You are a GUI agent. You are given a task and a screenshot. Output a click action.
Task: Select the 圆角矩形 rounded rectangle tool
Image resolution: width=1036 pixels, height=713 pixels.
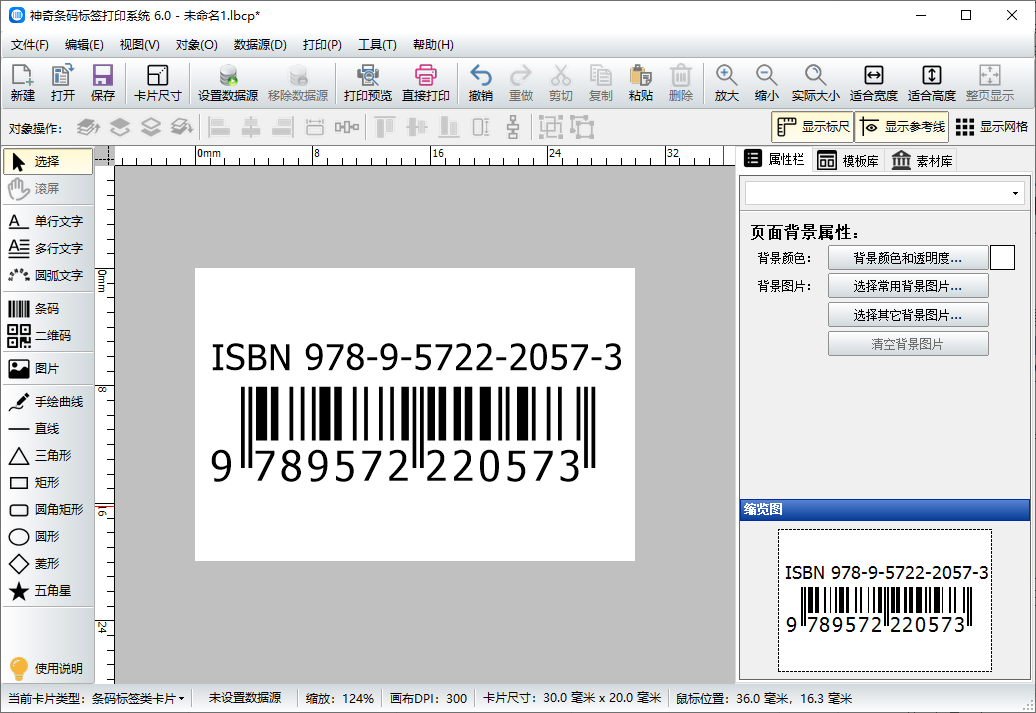pos(48,510)
